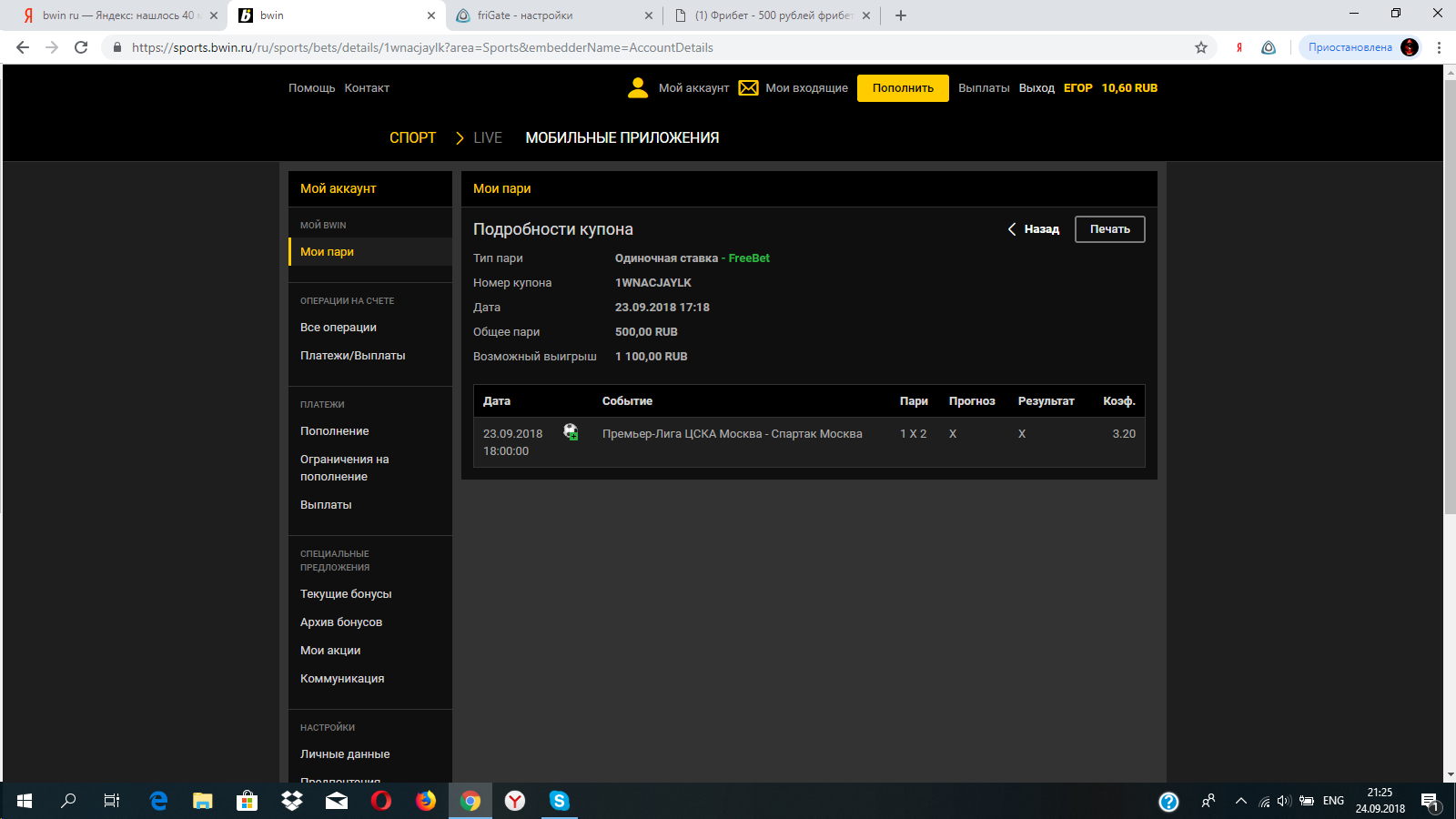The width and height of the screenshot is (1456, 819).
Task: Click the friGate extension icon in toolbar
Action: click(x=1269, y=47)
